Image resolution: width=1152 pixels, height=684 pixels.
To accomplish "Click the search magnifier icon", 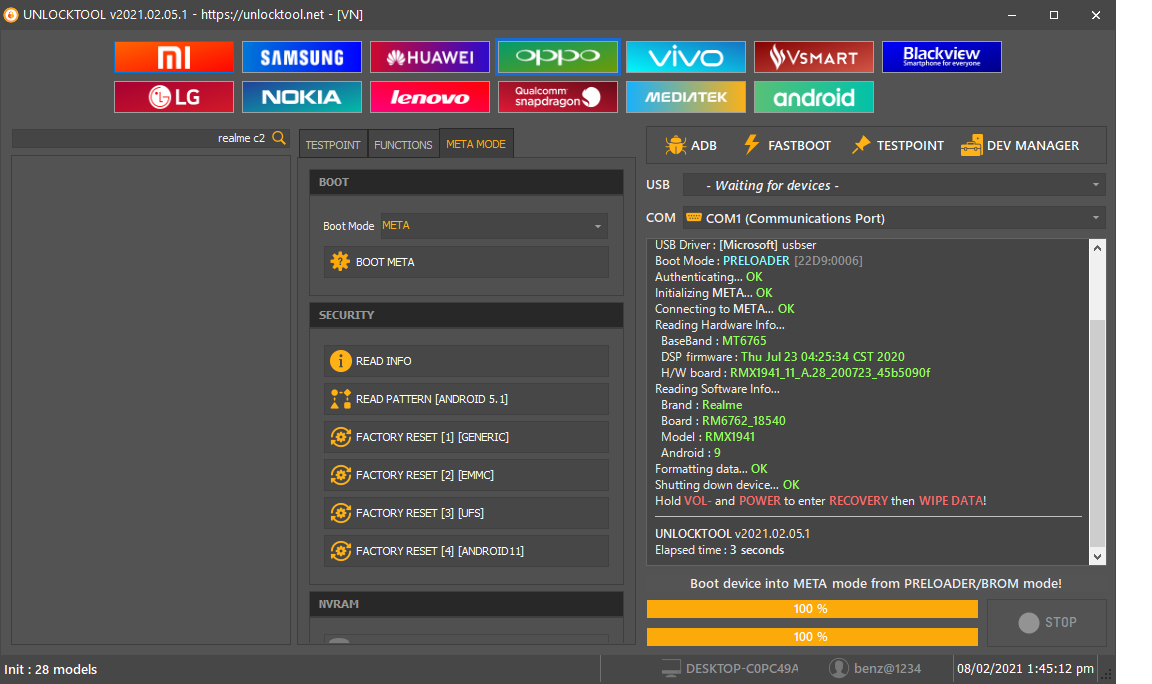I will (279, 137).
